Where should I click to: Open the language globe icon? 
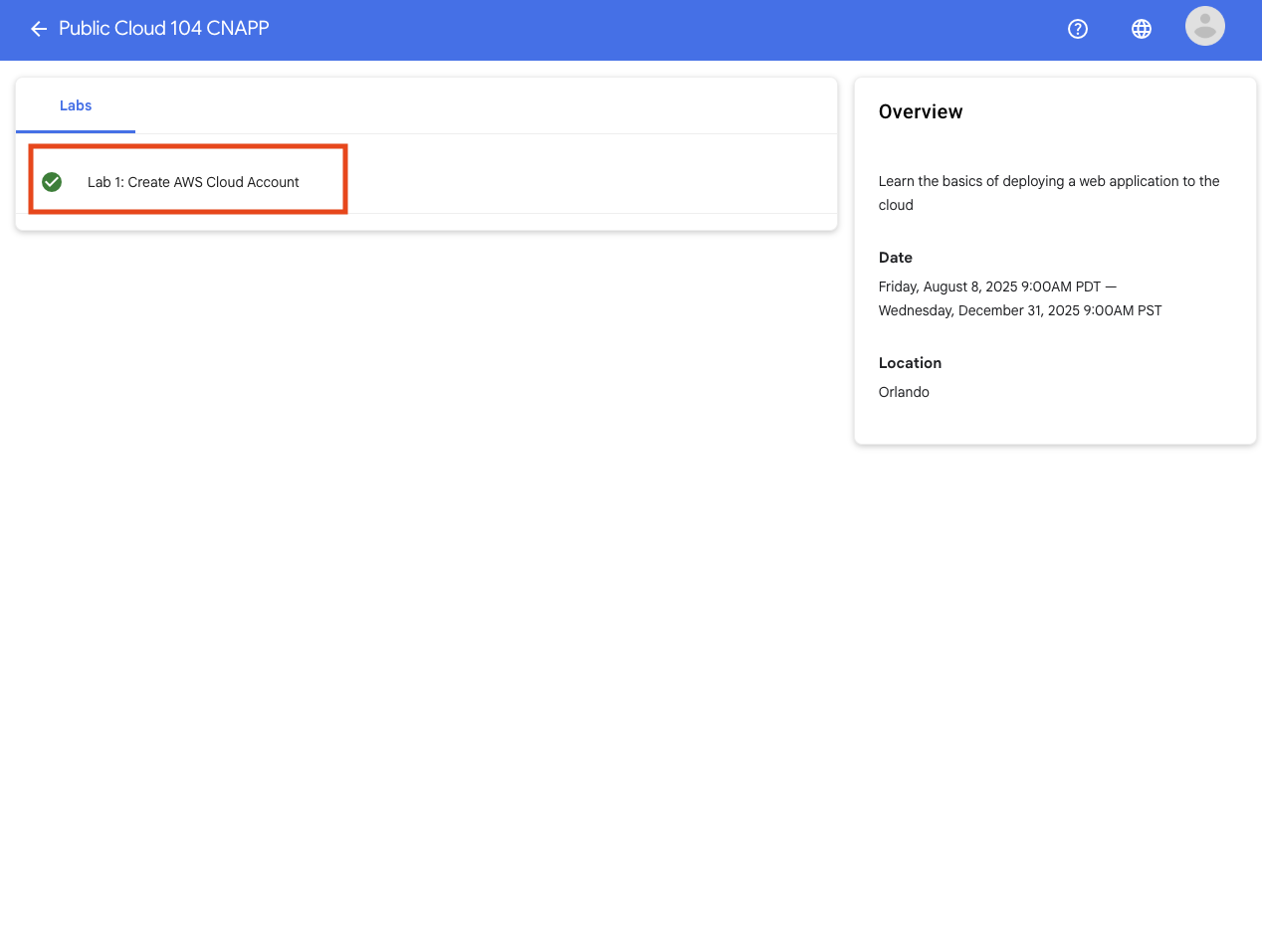(x=1142, y=29)
